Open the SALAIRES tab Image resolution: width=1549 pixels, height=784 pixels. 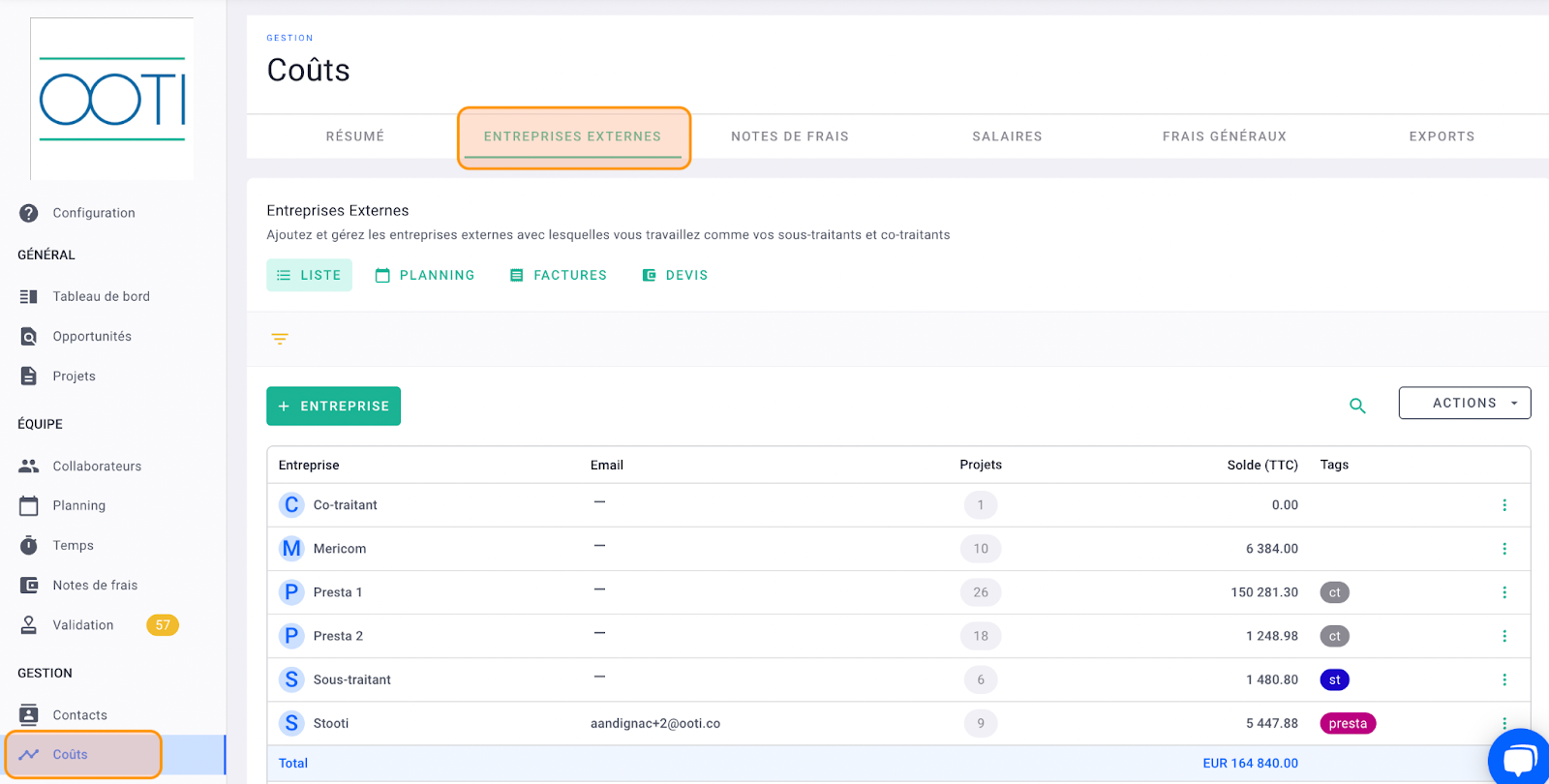click(1008, 136)
